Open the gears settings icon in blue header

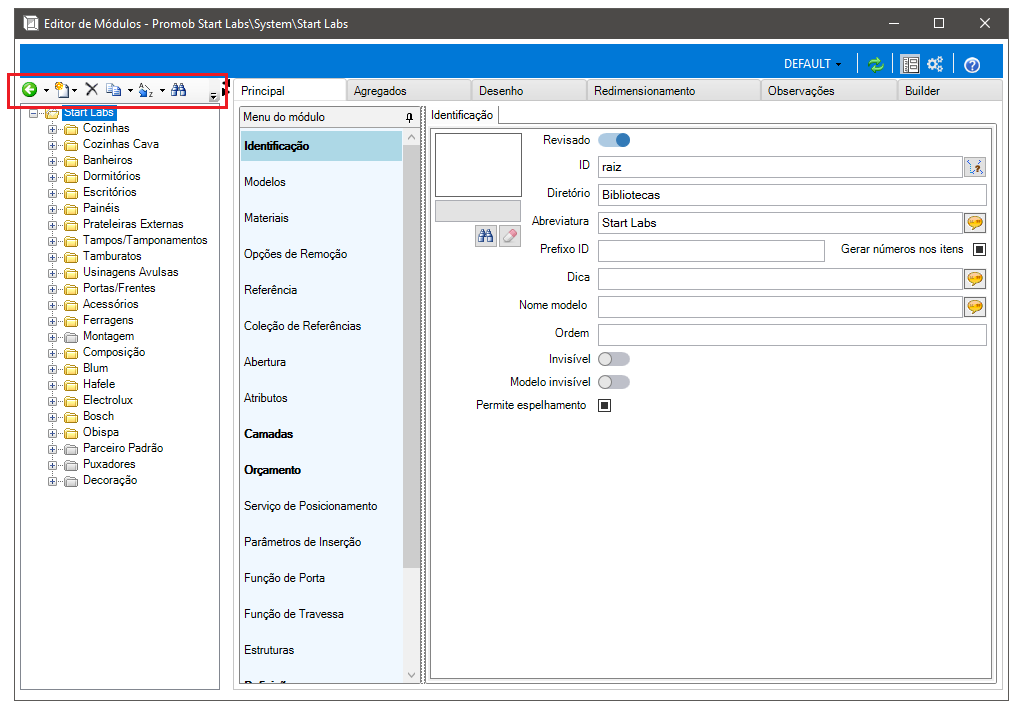(935, 64)
